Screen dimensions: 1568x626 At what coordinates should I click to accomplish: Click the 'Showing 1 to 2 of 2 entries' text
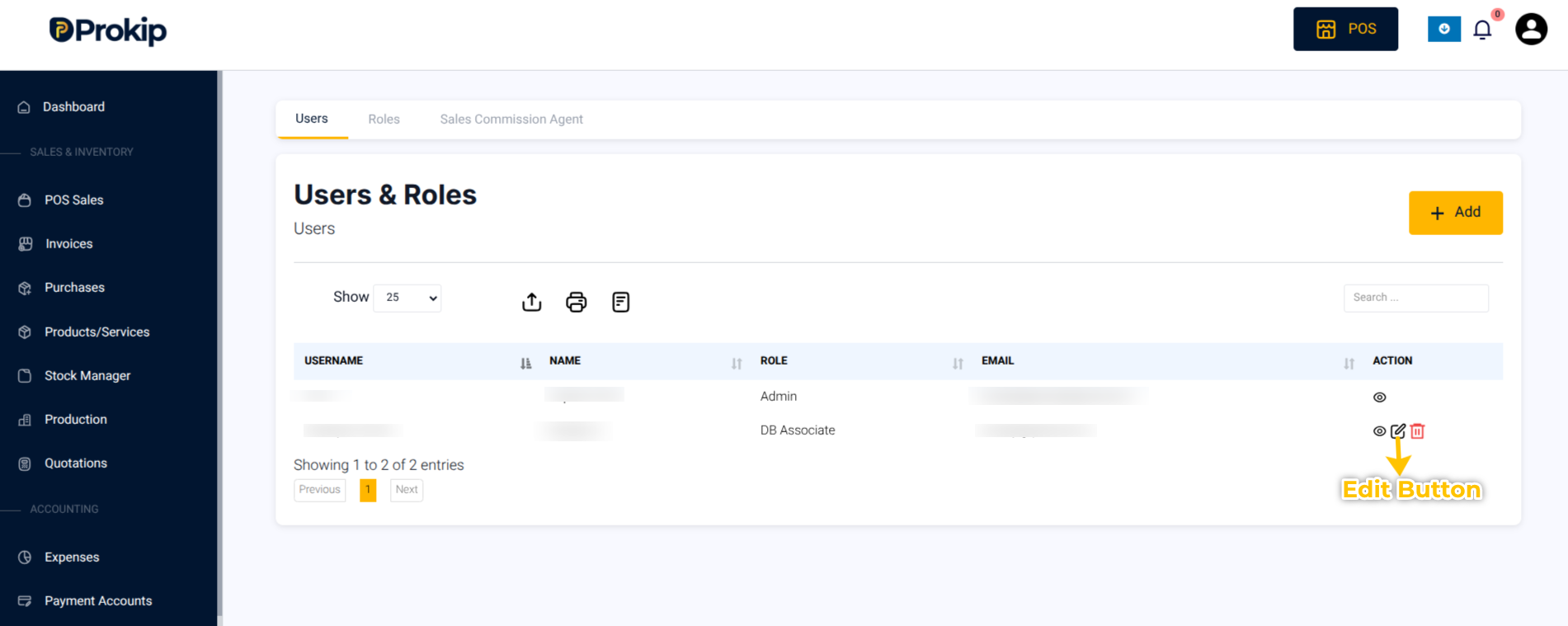coord(379,465)
